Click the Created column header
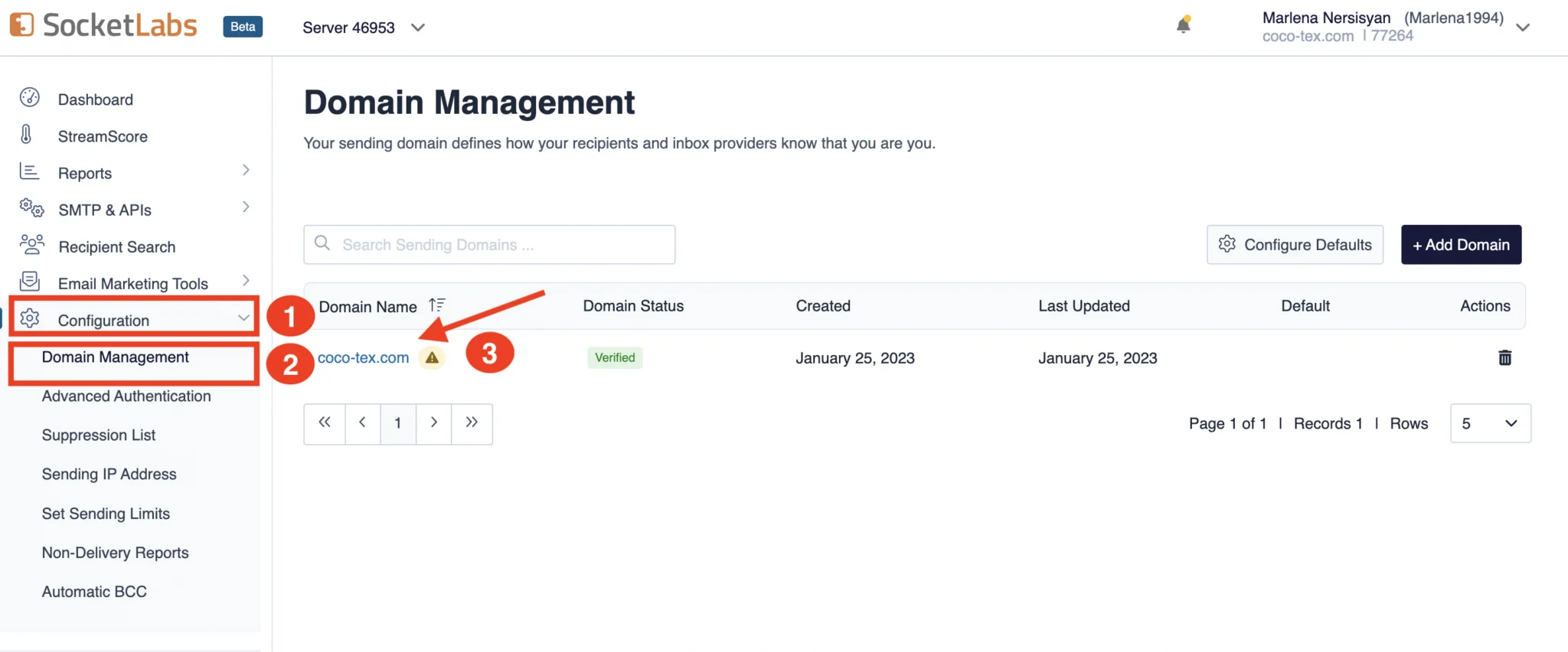1568x652 pixels. pos(823,306)
